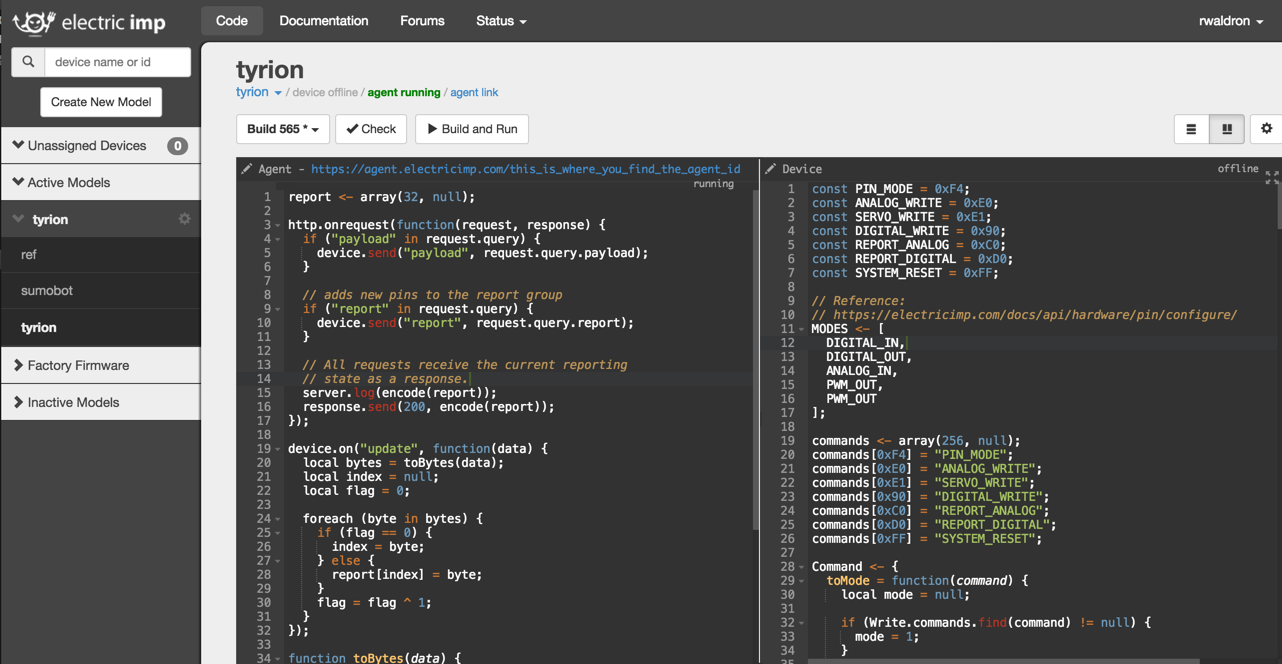1282x664 pixels.
Task: Click 'agent running' status text
Action: pyautogui.click(x=404, y=92)
